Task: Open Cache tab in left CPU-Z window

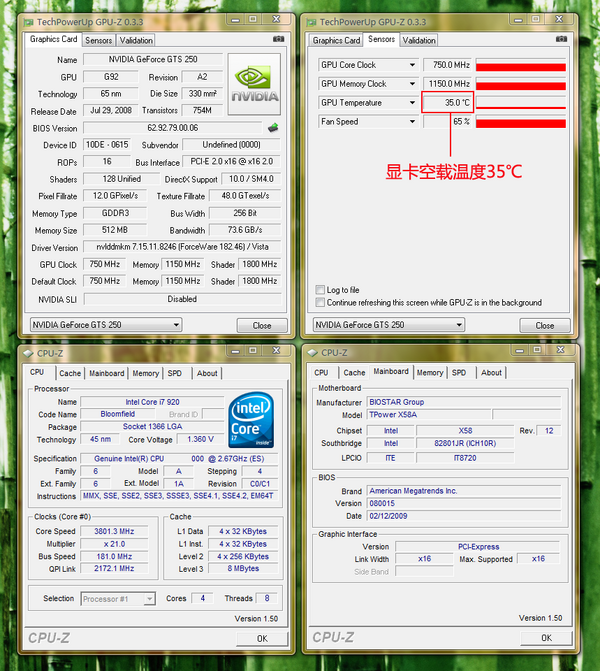Action: 70,373
